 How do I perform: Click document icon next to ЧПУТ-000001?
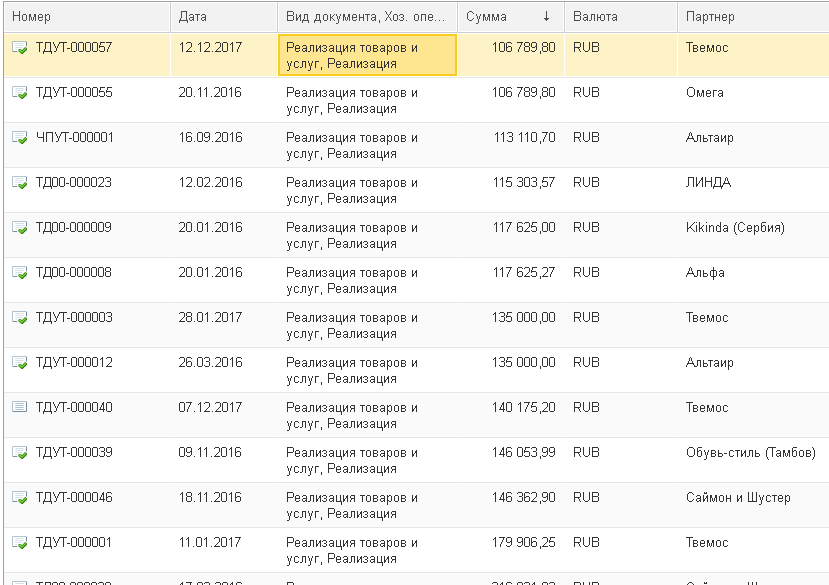[x=19, y=138]
